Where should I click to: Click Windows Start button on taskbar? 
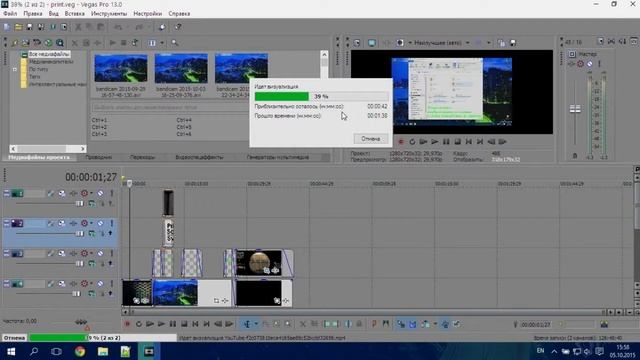11,351
